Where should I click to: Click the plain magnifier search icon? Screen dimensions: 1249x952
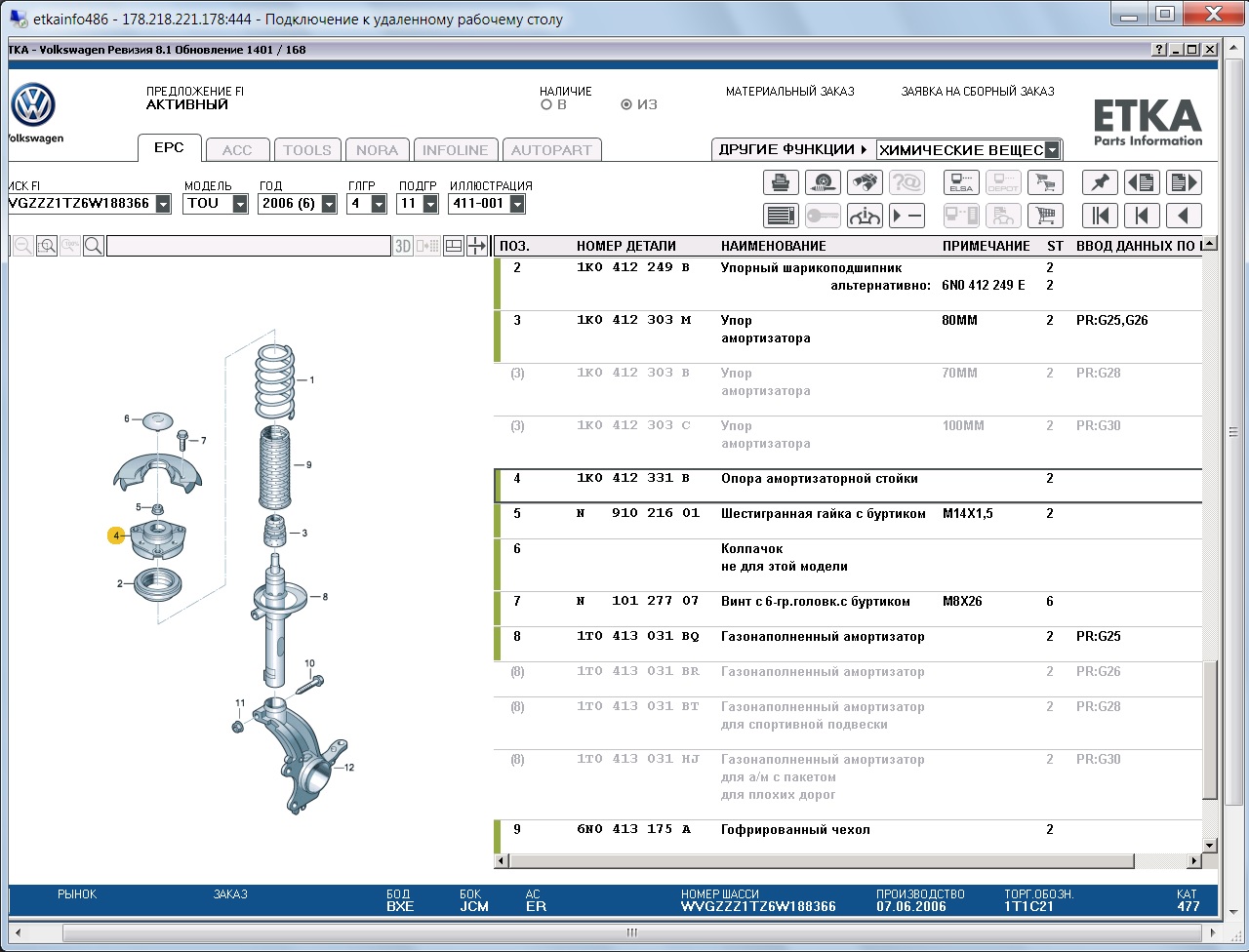pyautogui.click(x=94, y=246)
